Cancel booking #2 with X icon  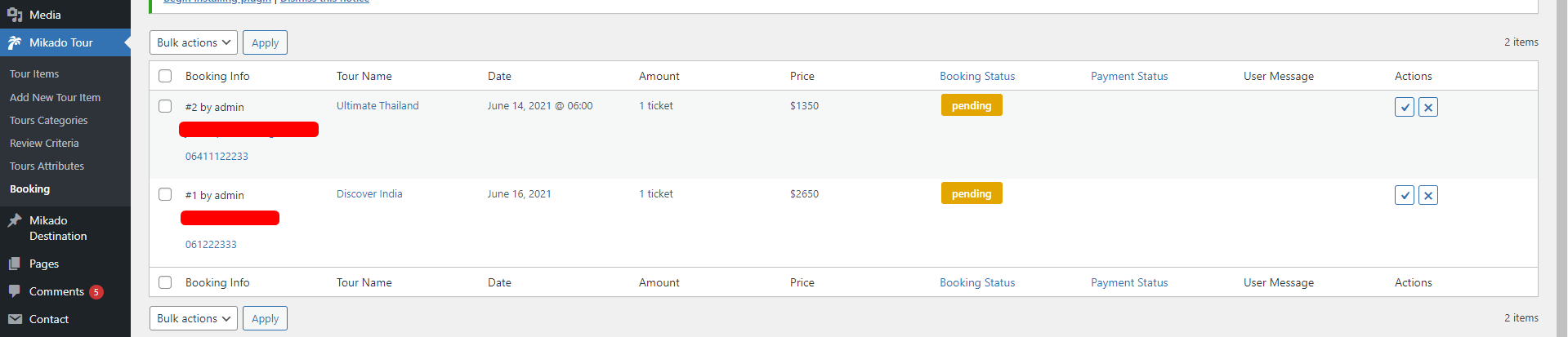pos(1428,107)
